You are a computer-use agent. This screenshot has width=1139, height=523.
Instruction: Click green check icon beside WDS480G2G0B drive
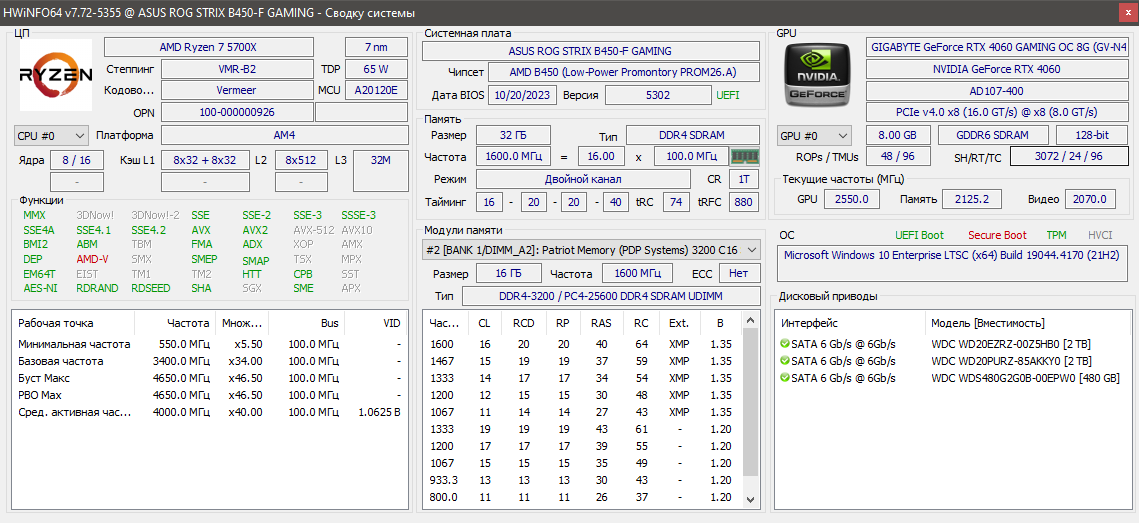[785, 378]
